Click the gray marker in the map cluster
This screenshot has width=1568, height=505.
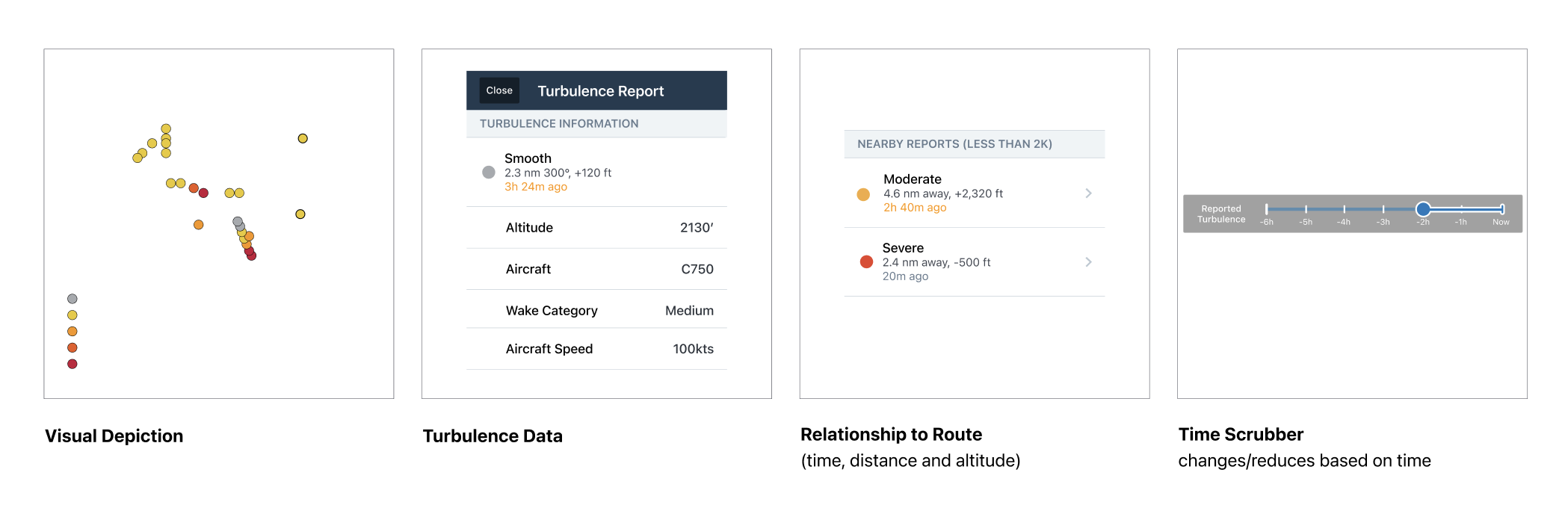[237, 221]
